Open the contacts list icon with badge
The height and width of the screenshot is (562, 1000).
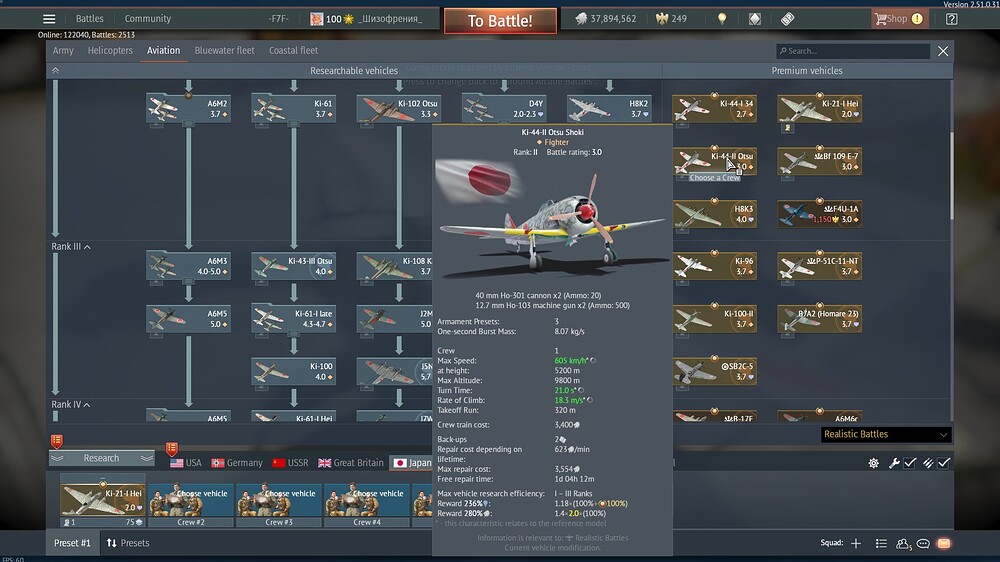coord(903,543)
